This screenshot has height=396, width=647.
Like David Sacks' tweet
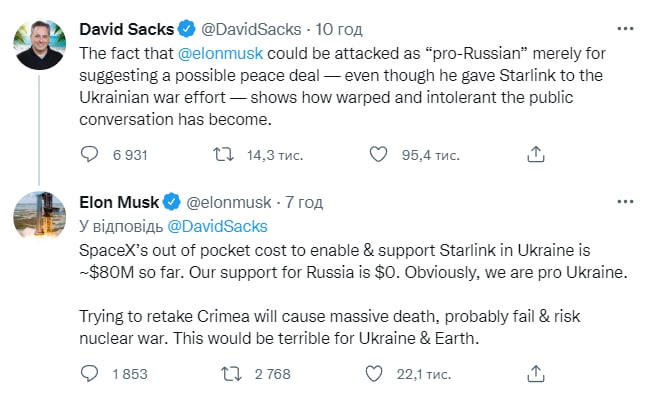tap(378, 154)
